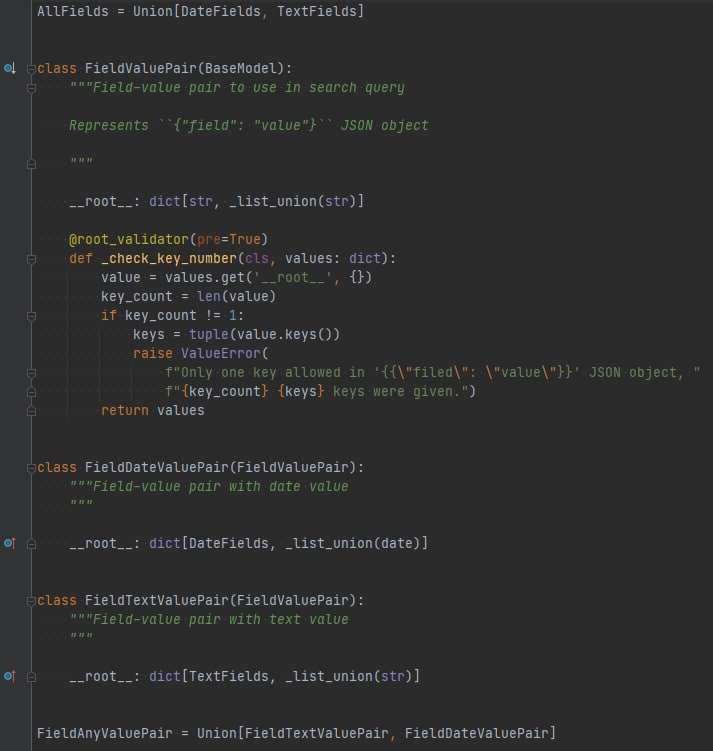The image size is (713, 751).
Task: Collapse the class FieldDateValuePair block
Action: point(32,468)
